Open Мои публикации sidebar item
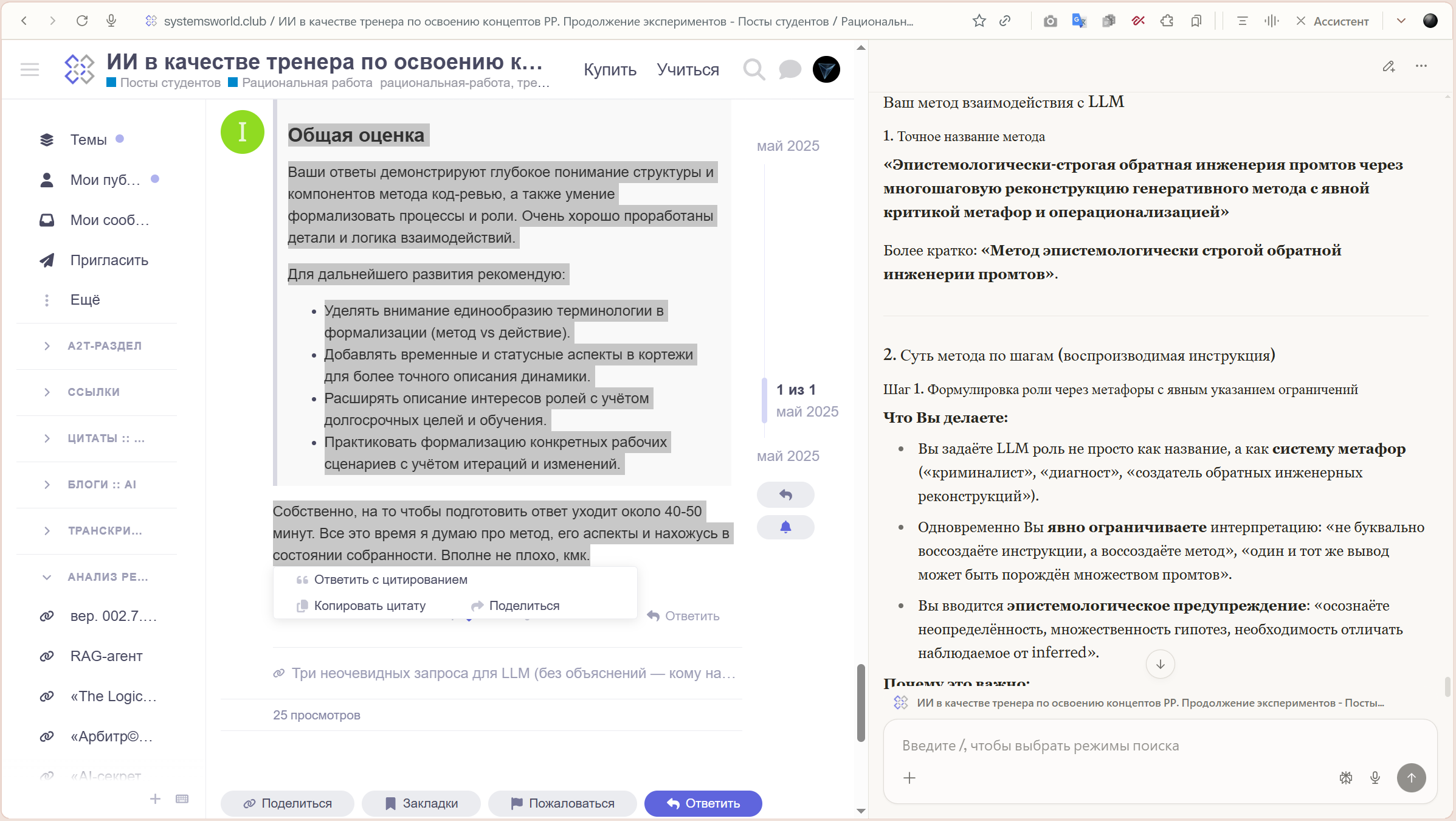Screen dimensions: 1456x821 coord(105,179)
